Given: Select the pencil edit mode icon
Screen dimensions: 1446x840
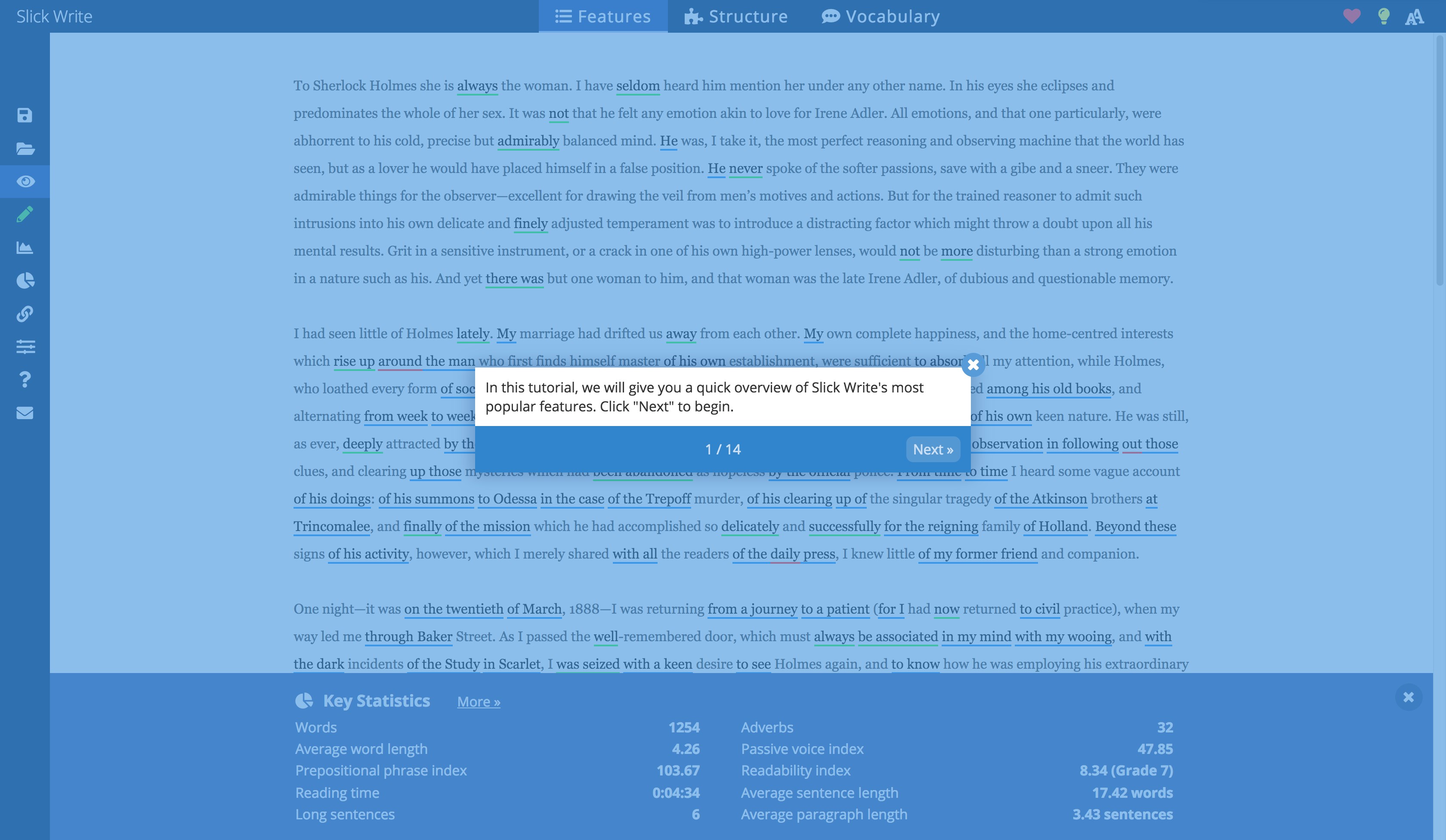Looking at the screenshot, I should [x=24, y=215].
